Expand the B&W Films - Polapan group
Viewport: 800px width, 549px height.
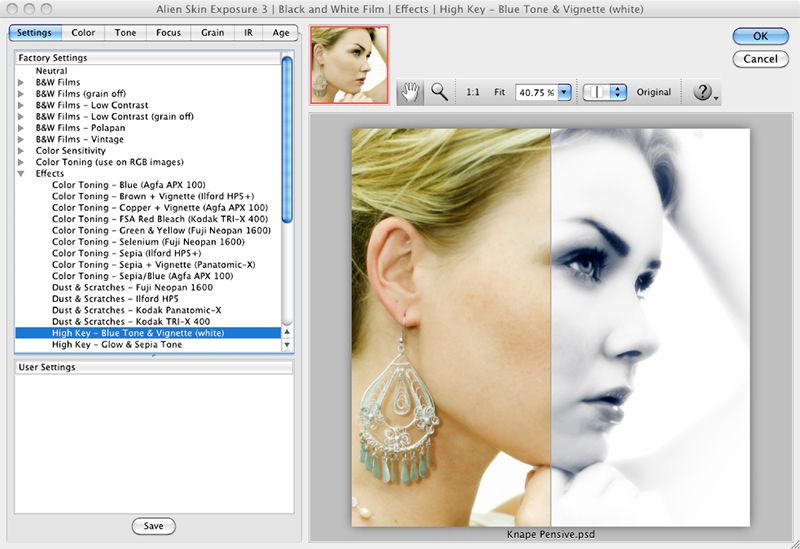tap(21, 128)
